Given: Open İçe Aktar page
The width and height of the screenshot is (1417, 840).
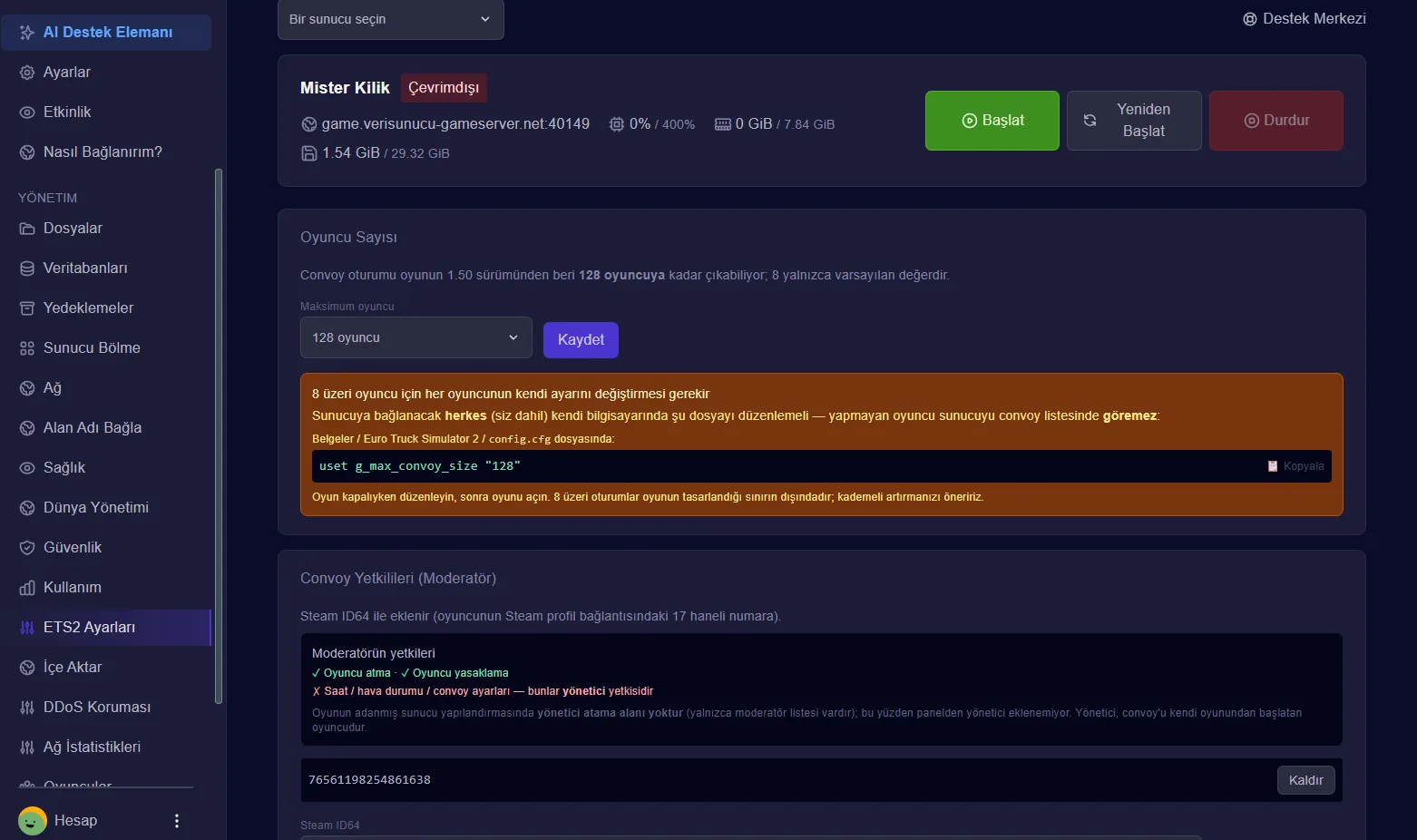Looking at the screenshot, I should click(x=106, y=668).
